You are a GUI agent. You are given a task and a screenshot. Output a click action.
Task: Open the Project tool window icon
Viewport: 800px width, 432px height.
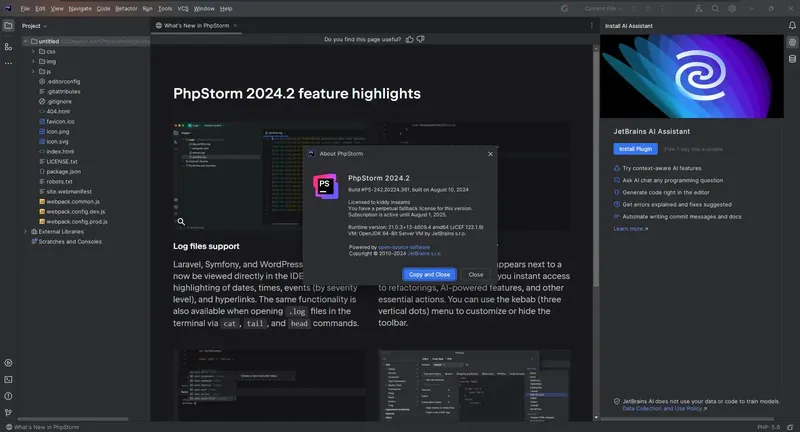tap(8, 26)
